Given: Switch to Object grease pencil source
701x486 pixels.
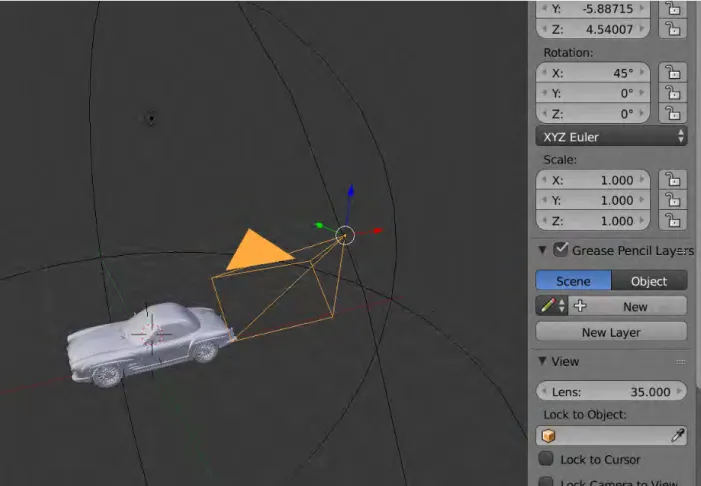Looking at the screenshot, I should [649, 281].
